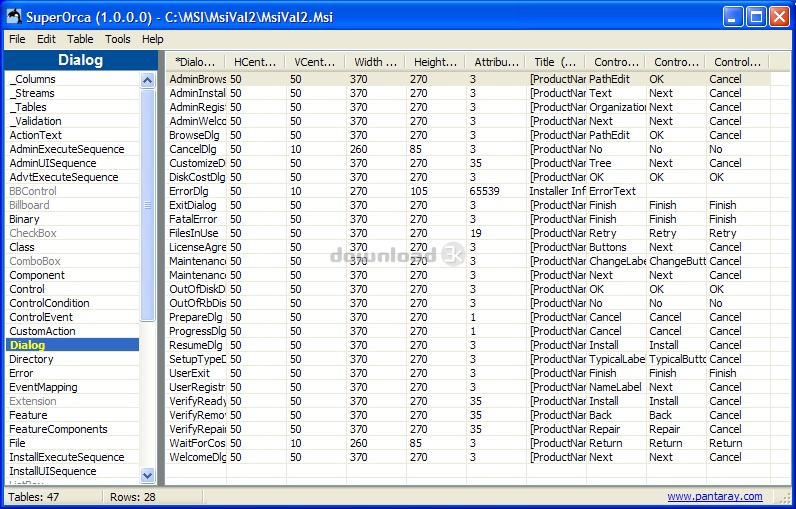The image size is (796, 509).
Task: Click the table list scrollbar thumb
Action: pyautogui.click(x=147, y=205)
